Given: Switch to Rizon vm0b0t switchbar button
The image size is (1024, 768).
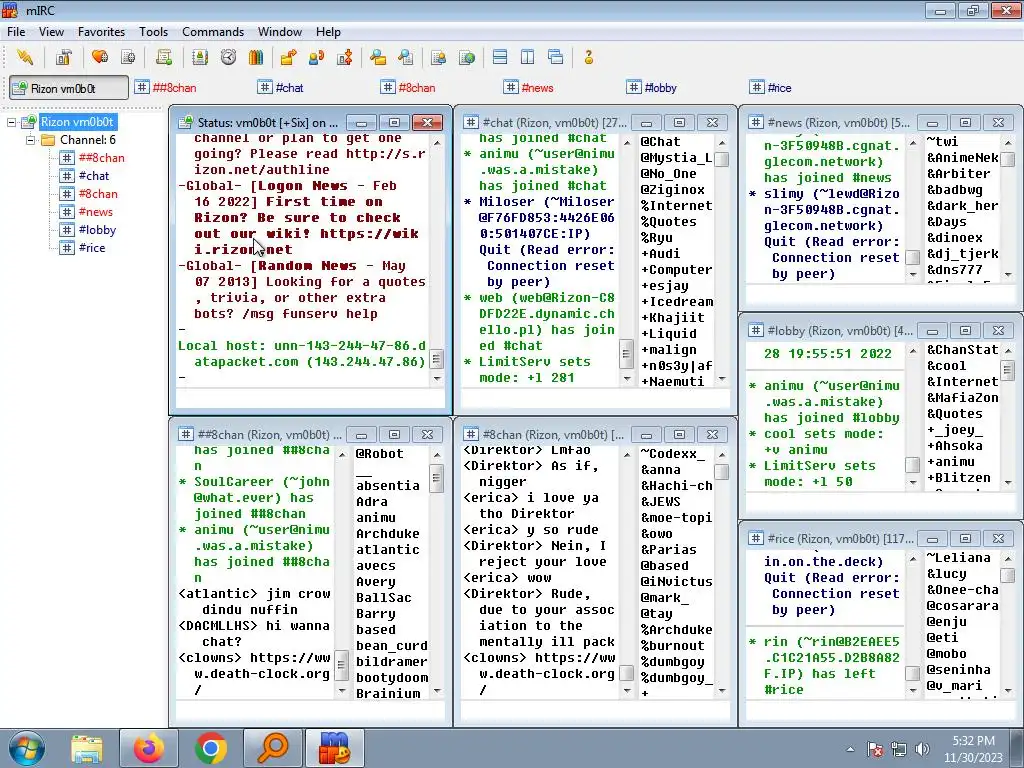Looking at the screenshot, I should (69, 88).
